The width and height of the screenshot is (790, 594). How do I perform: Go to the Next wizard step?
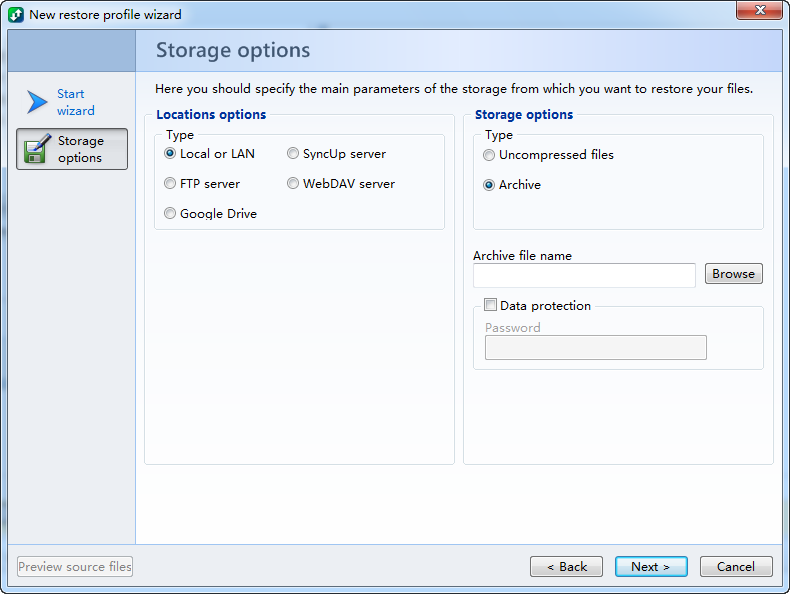tap(650, 567)
